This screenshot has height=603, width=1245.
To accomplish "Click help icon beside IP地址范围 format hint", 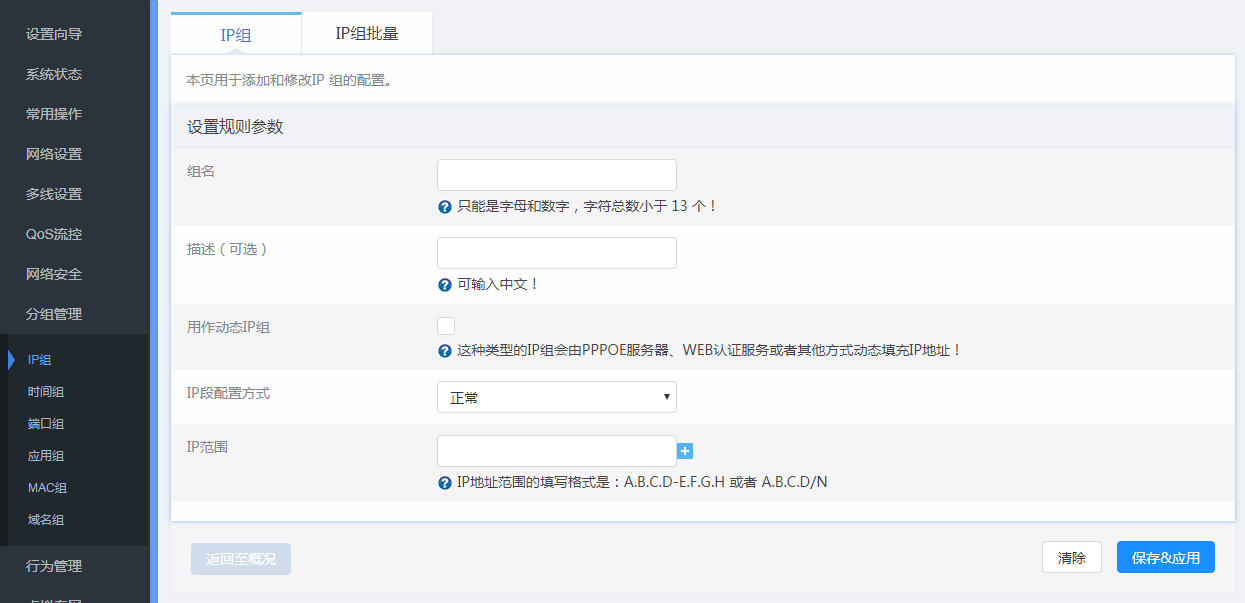I will pyautogui.click(x=445, y=483).
